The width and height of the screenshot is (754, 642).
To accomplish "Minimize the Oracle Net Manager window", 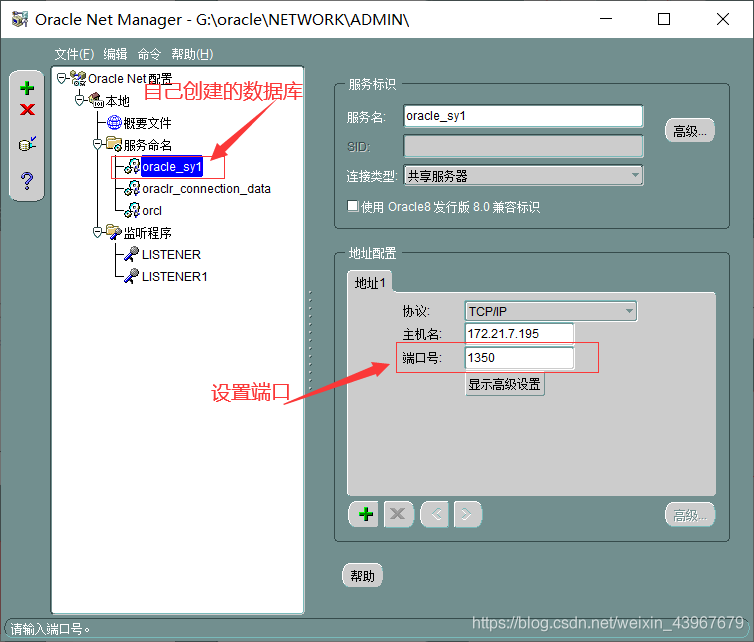I will [606, 19].
